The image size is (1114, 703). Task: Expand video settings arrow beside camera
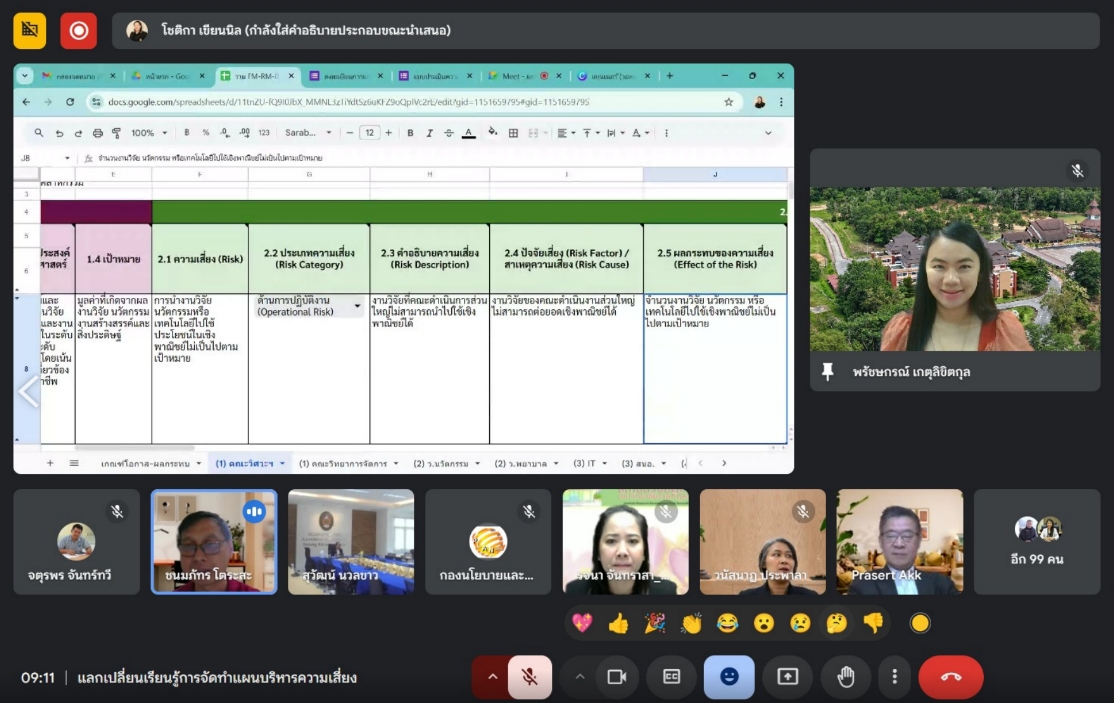579,677
